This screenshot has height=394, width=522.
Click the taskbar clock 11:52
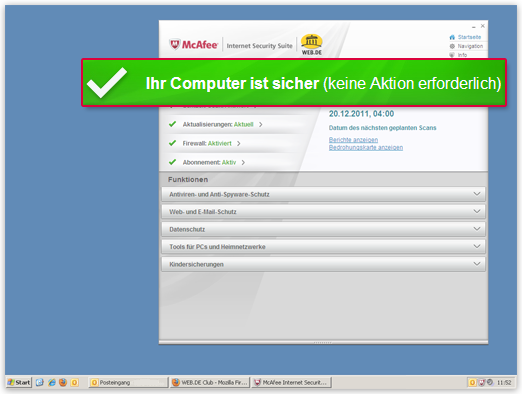[x=504, y=383]
